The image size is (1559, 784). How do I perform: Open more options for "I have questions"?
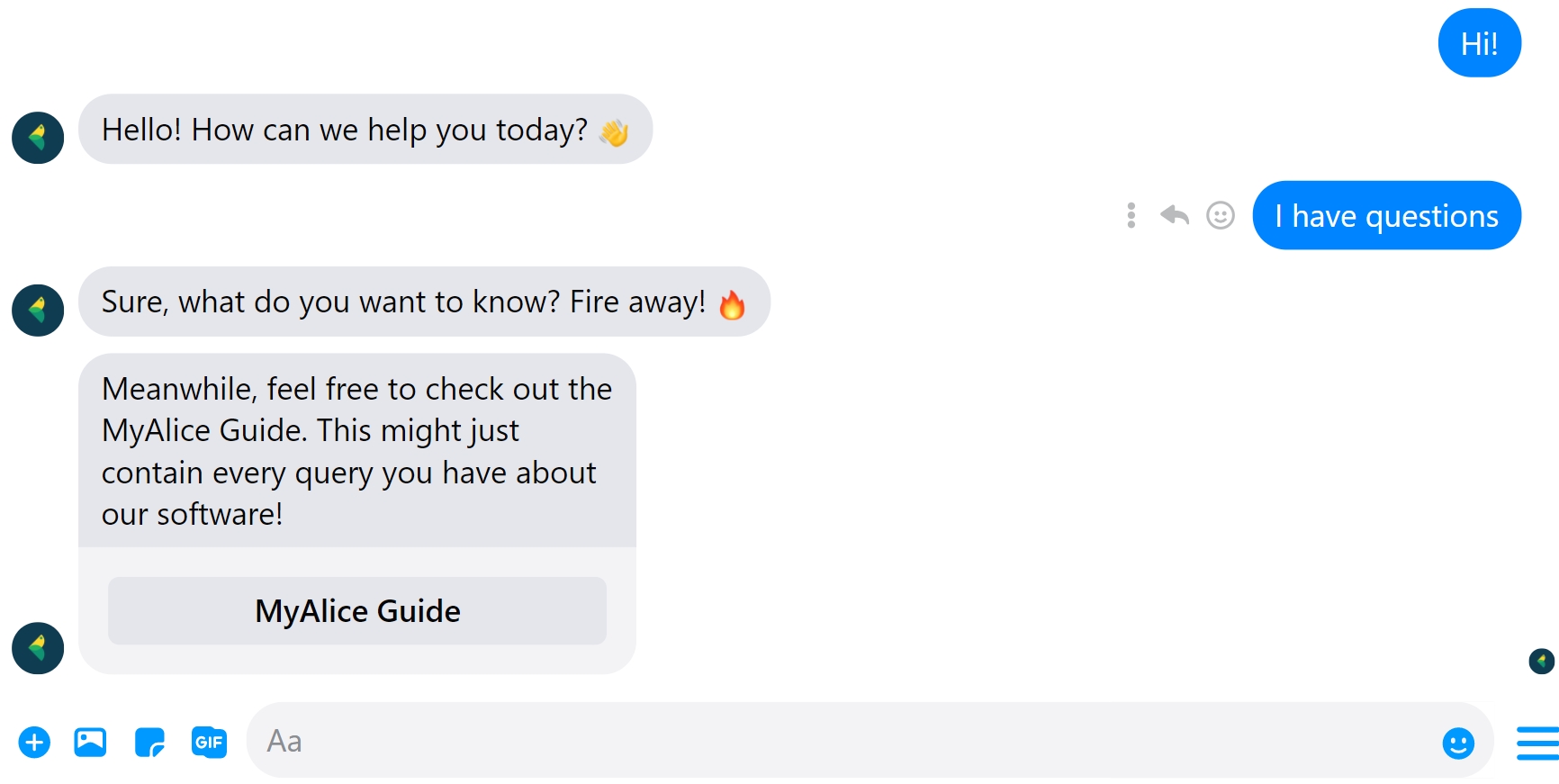coord(1131,215)
